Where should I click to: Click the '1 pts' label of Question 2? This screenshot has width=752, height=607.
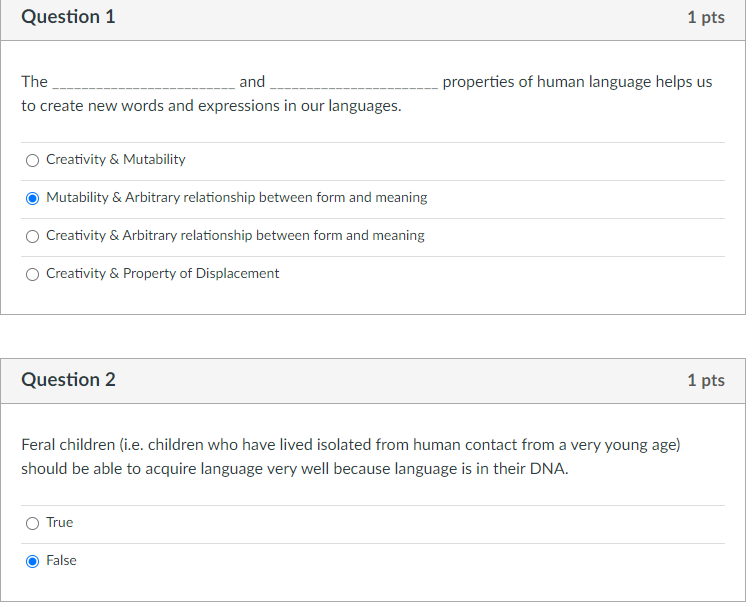[705, 380]
